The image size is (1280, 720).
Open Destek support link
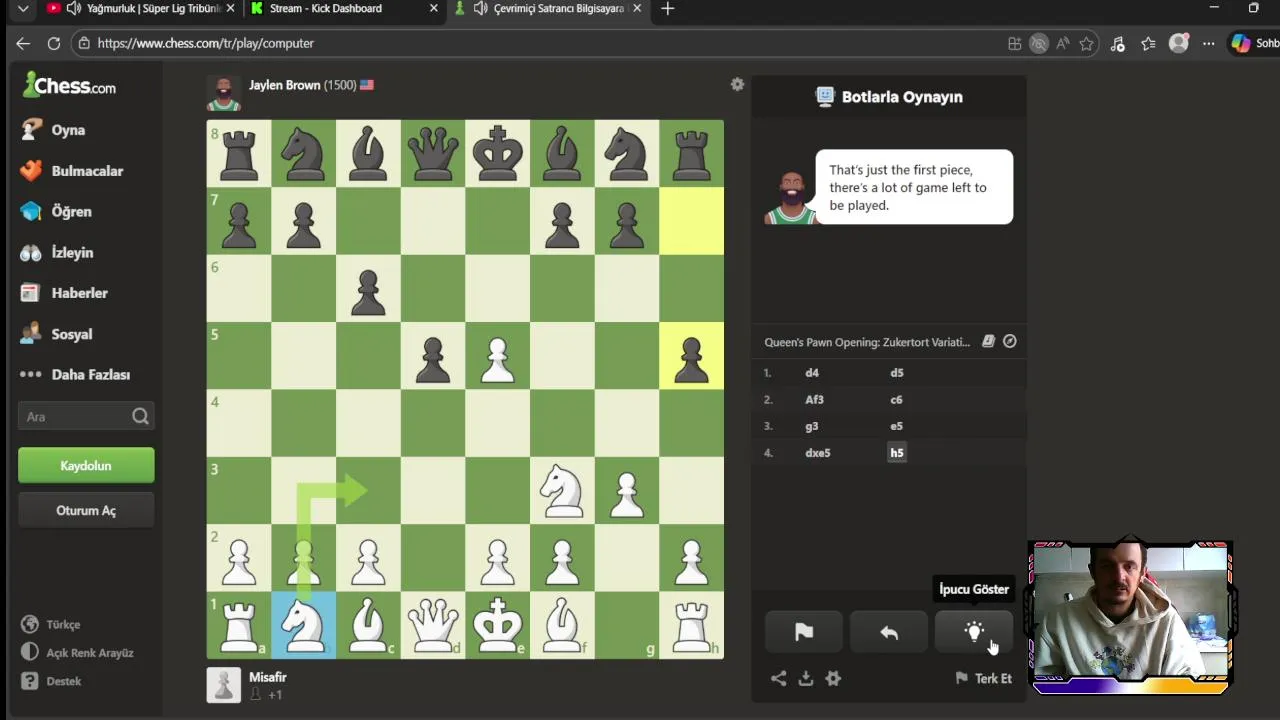point(51,681)
